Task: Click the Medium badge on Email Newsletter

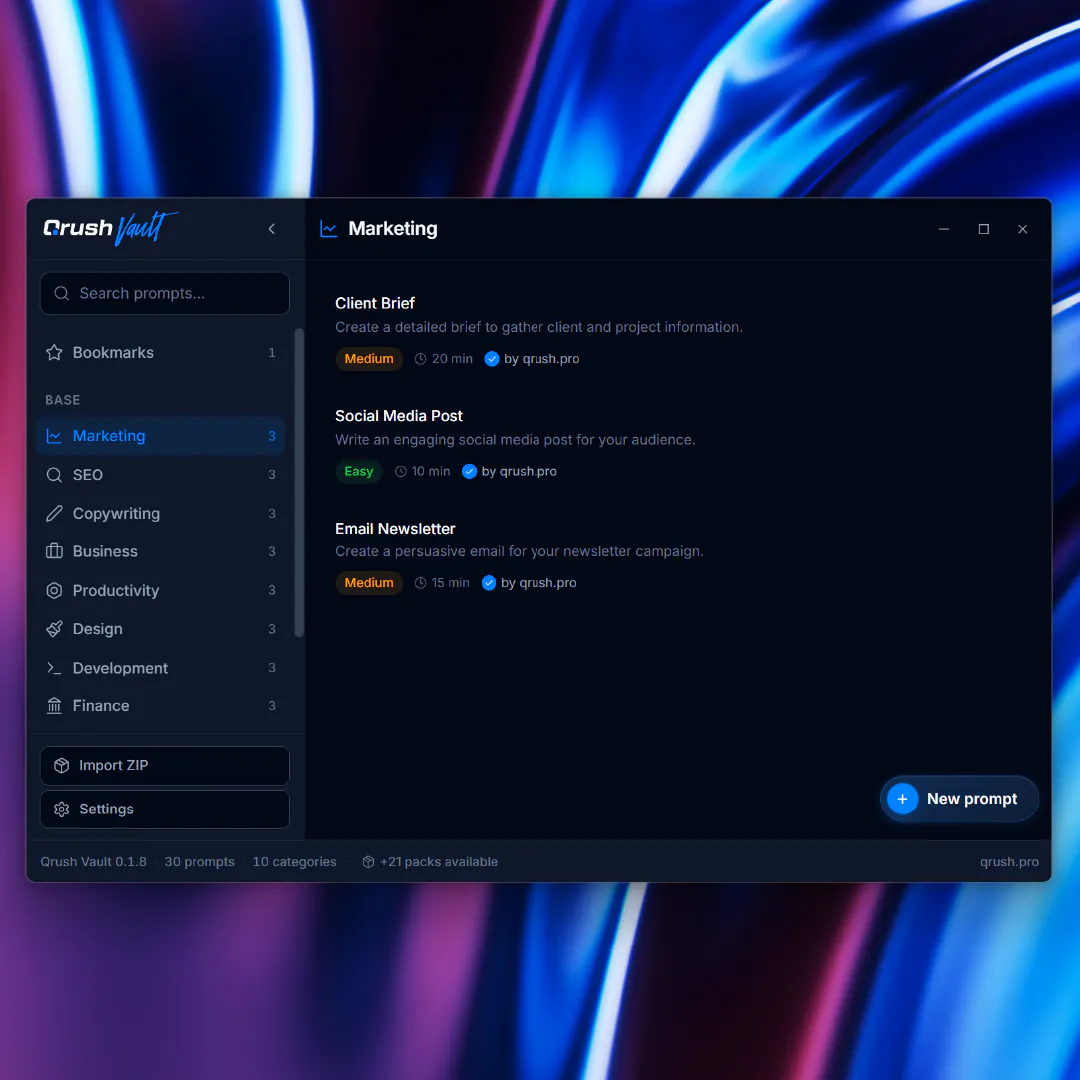Action: pyautogui.click(x=368, y=583)
